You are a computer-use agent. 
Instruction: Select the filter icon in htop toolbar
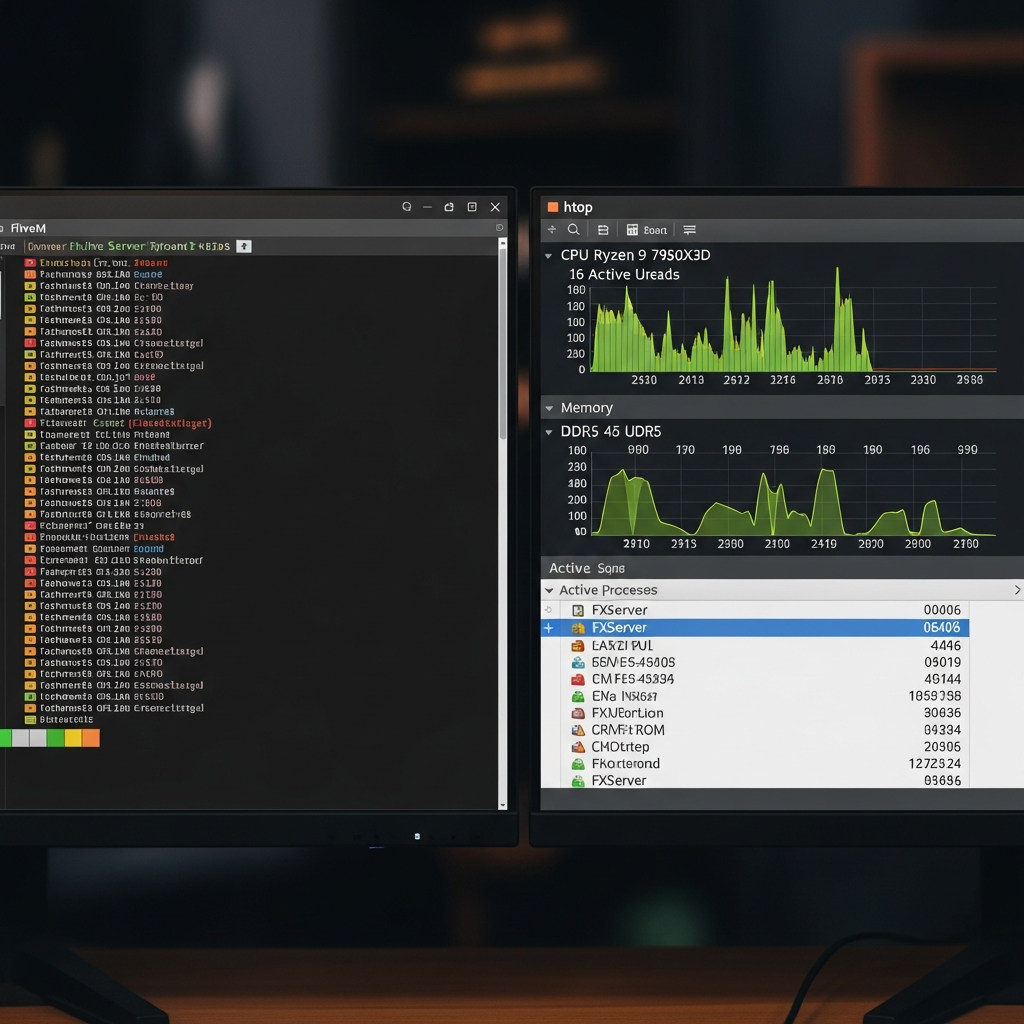pyautogui.click(x=603, y=229)
